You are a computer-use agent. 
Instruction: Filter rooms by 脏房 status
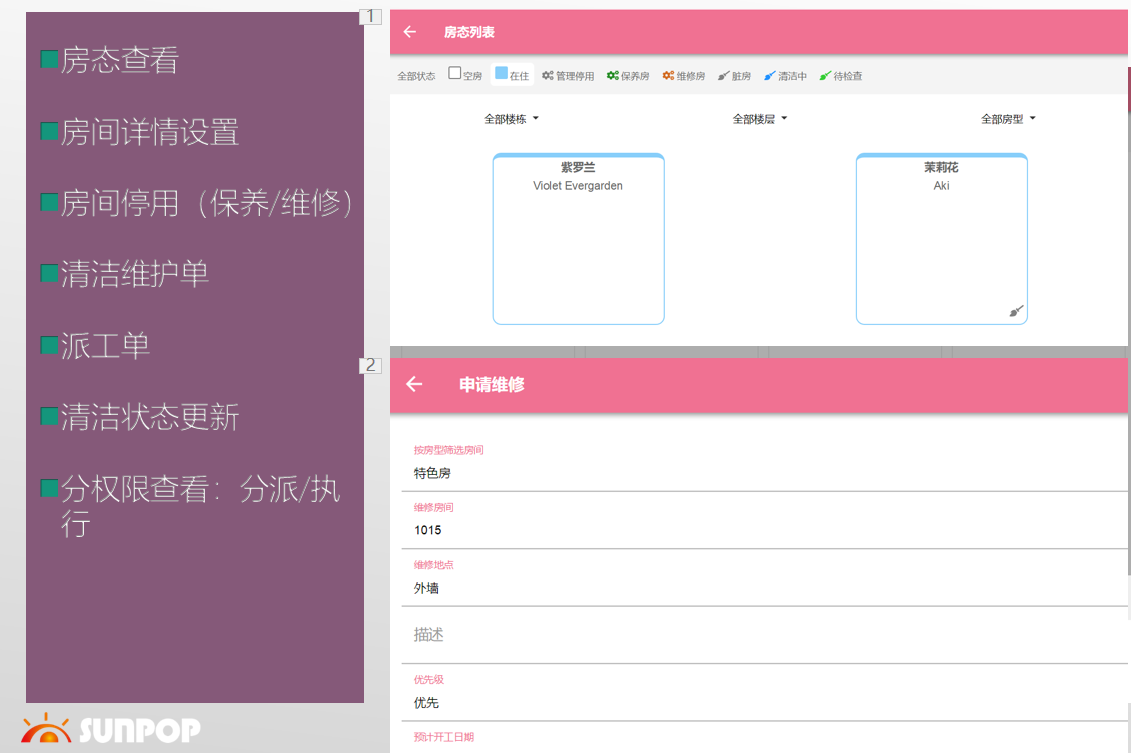pos(734,76)
